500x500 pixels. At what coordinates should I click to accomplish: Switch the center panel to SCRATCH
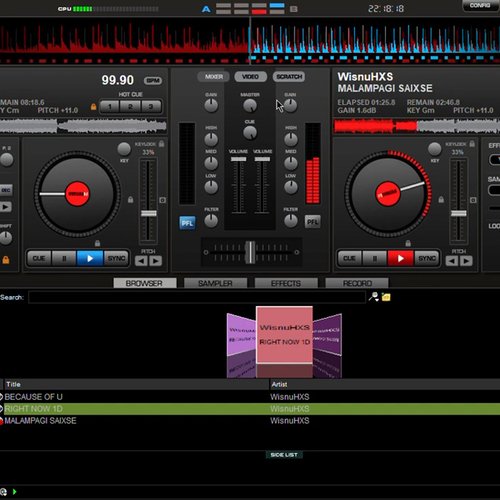pyautogui.click(x=289, y=77)
